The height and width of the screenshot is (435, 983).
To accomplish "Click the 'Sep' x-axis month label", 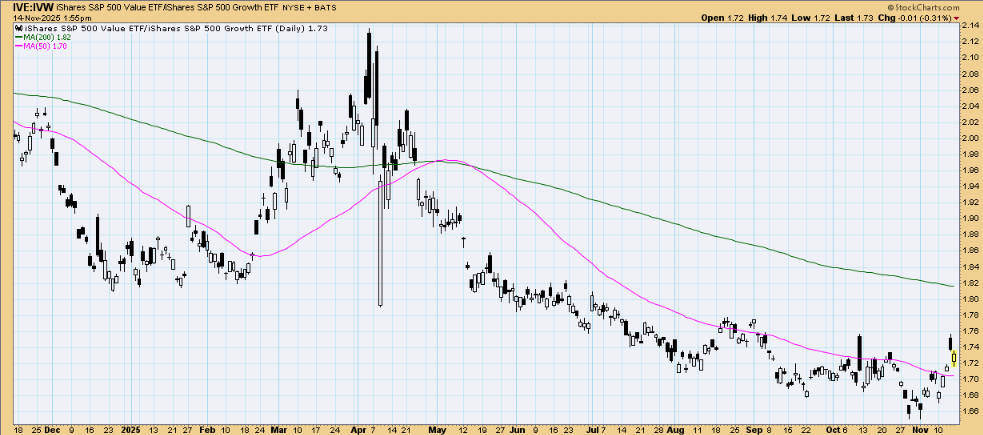I will click(754, 429).
